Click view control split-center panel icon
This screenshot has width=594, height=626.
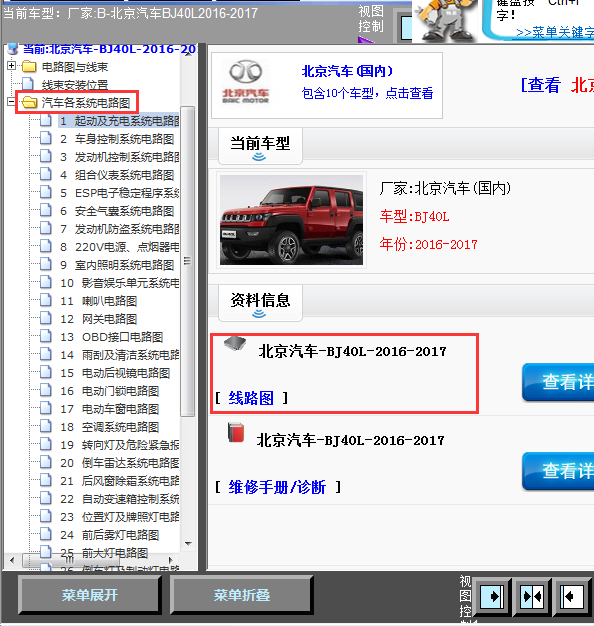point(532,597)
